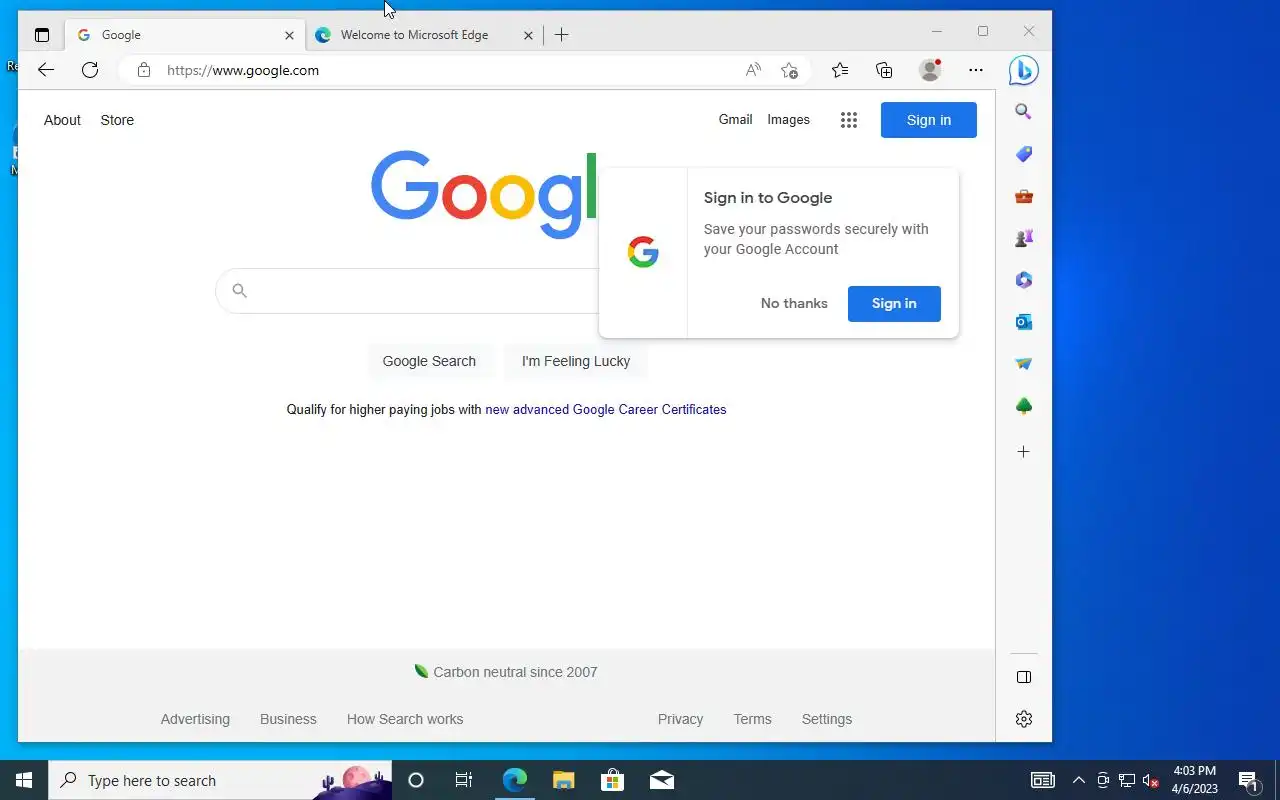
Task: Open the Tools briefcase icon in sidebar
Action: coord(1023,196)
